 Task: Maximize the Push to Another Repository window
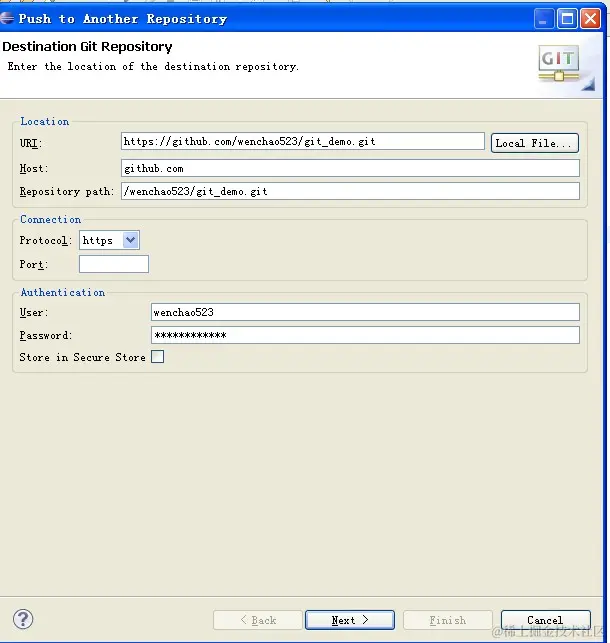point(567,19)
